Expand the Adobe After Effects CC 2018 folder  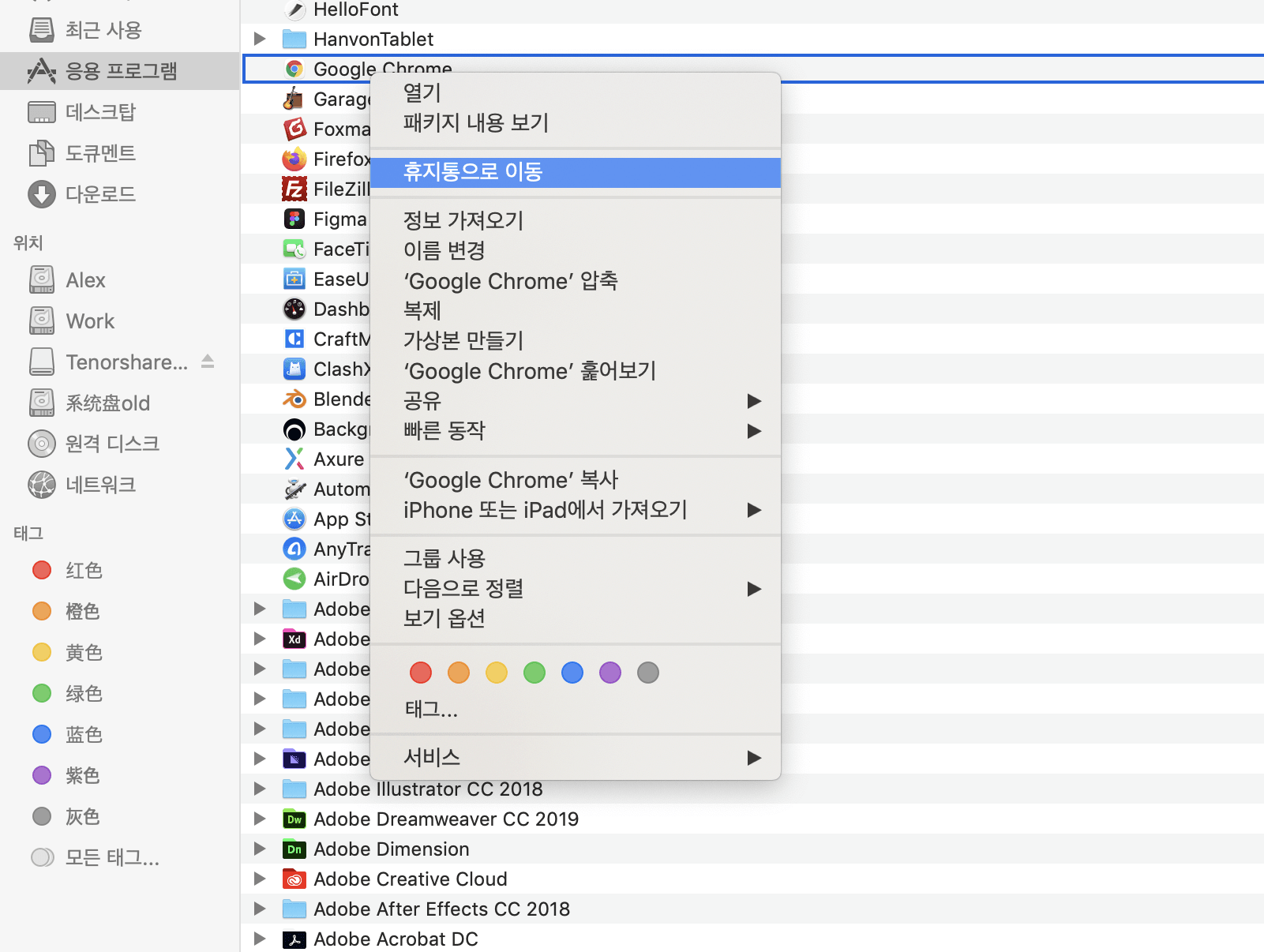pos(259,909)
